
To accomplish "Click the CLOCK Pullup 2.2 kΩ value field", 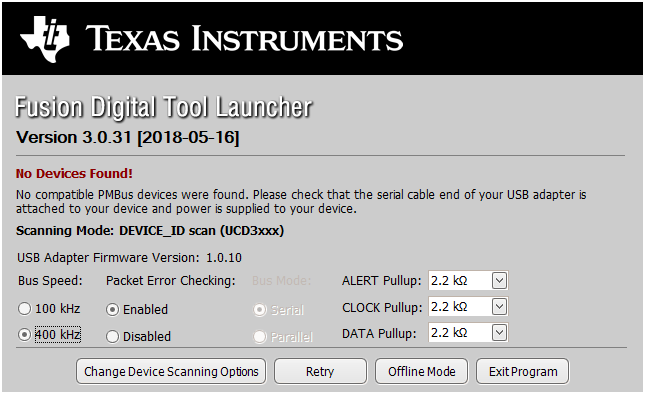I will [x=460, y=307].
